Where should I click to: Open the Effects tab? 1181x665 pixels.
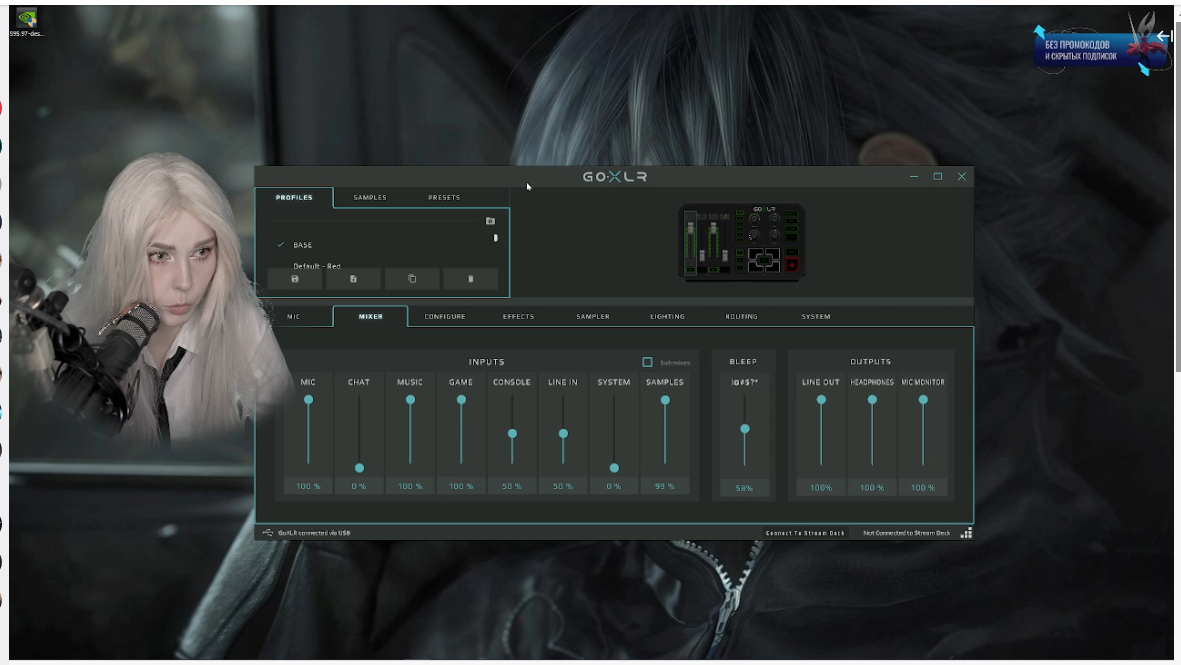(x=518, y=316)
